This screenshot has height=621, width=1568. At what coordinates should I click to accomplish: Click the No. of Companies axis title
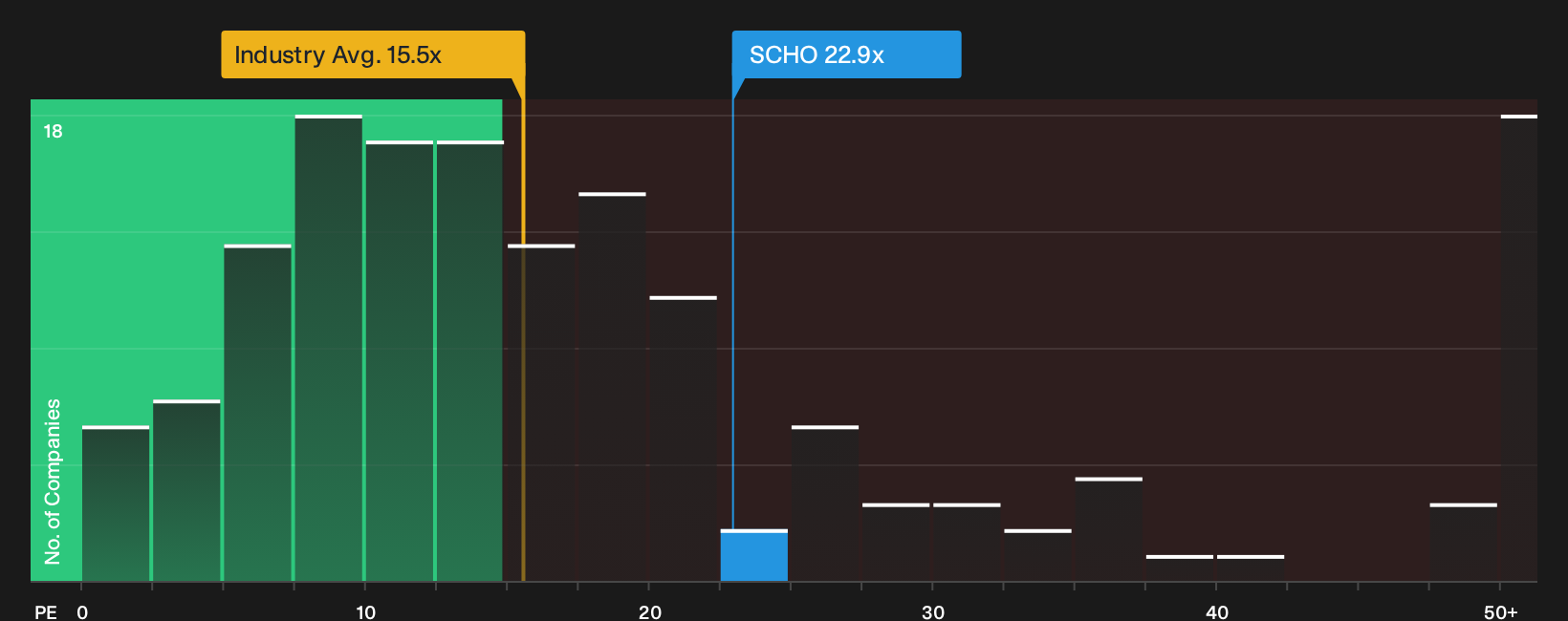[53, 481]
